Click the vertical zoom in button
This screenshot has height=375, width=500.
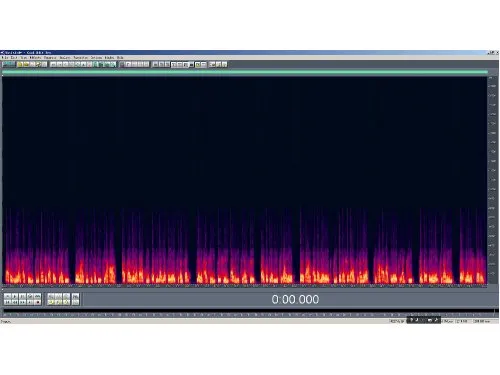(x=75, y=296)
